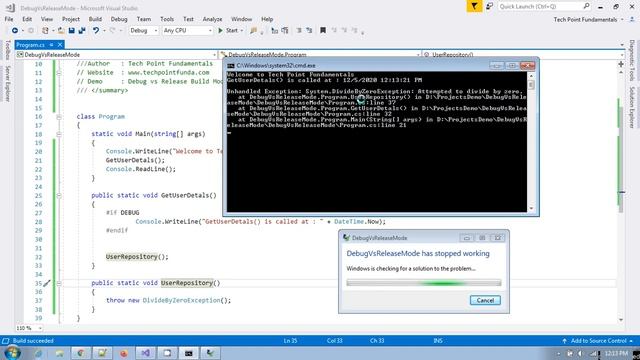
Task: Click the command prompt taskbar icon
Action: tap(189, 353)
